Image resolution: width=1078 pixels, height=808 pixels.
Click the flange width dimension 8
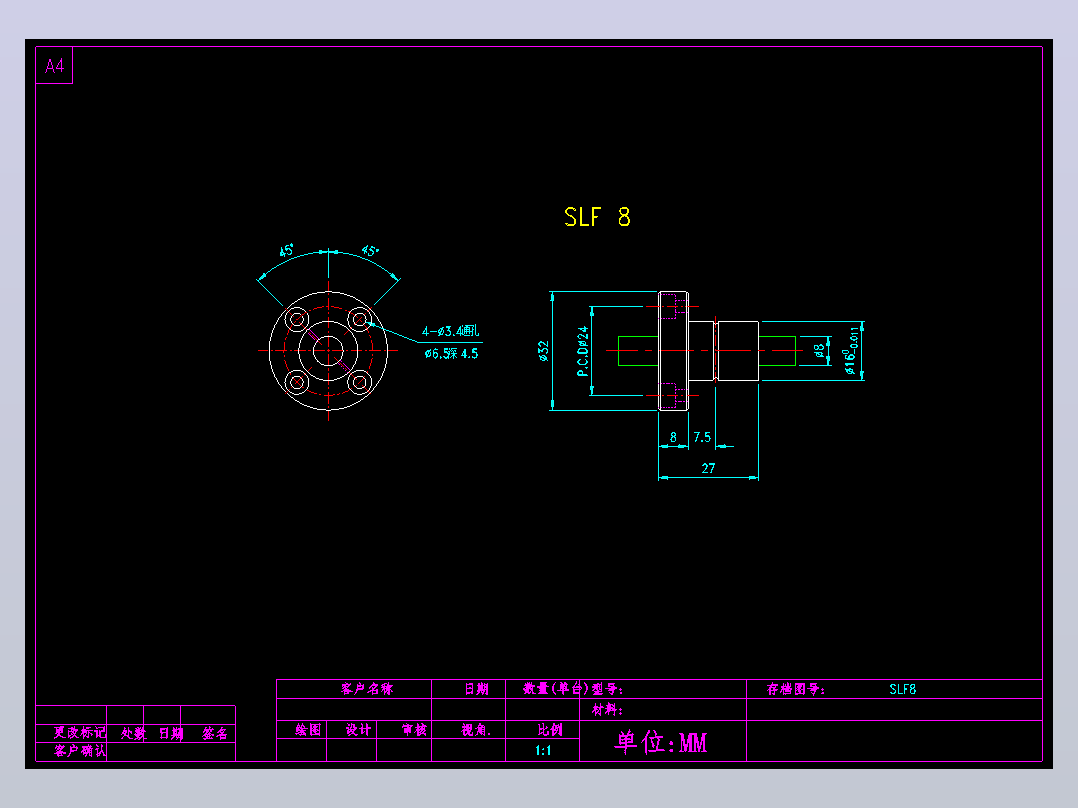(x=673, y=437)
